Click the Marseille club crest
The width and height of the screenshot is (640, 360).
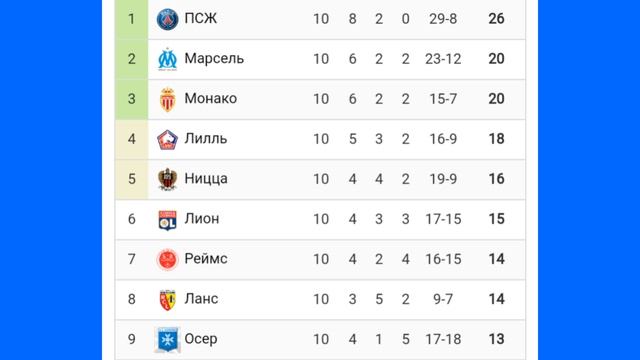tap(167, 59)
